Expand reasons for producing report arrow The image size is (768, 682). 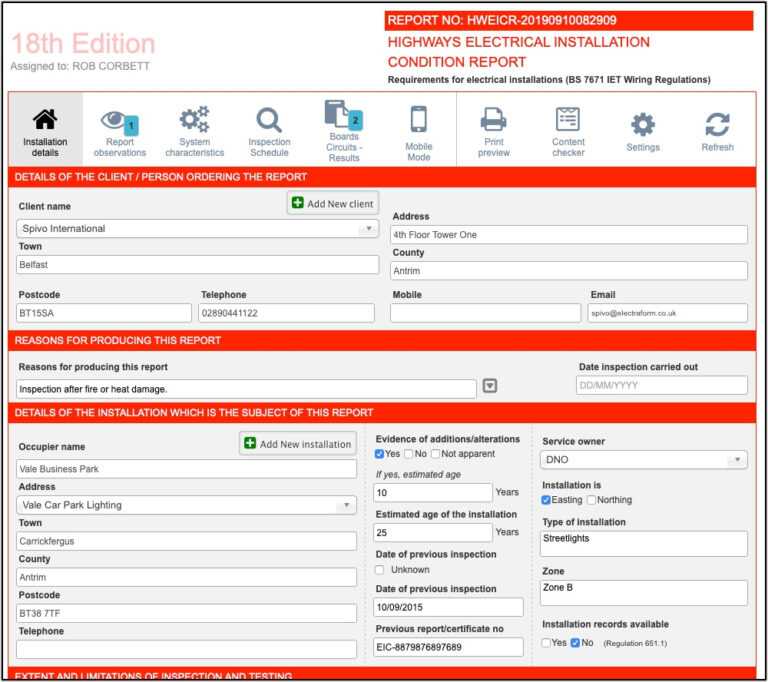point(490,386)
